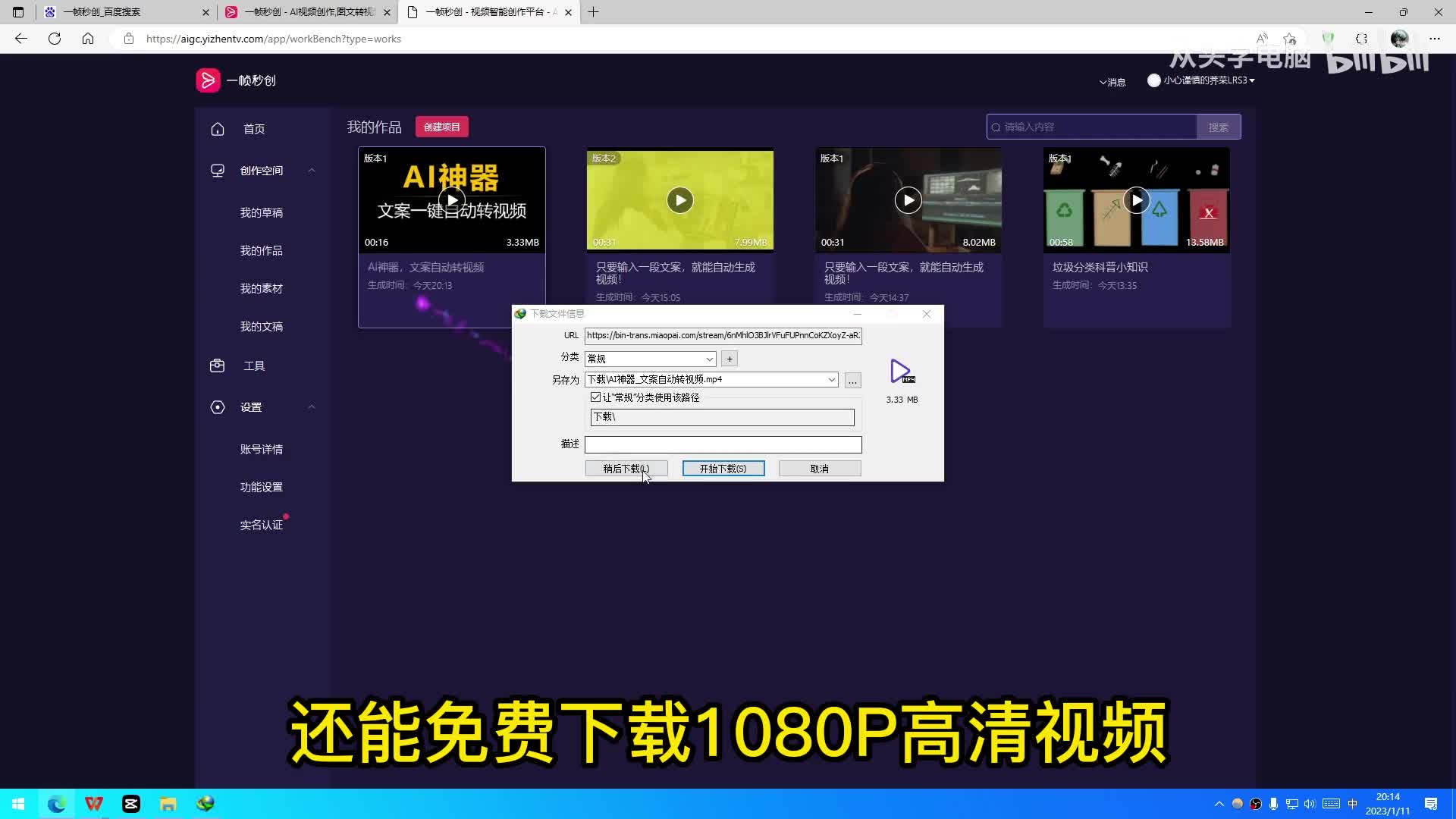Collapse the 设置 sidebar section
1456x819 pixels.
[312, 407]
